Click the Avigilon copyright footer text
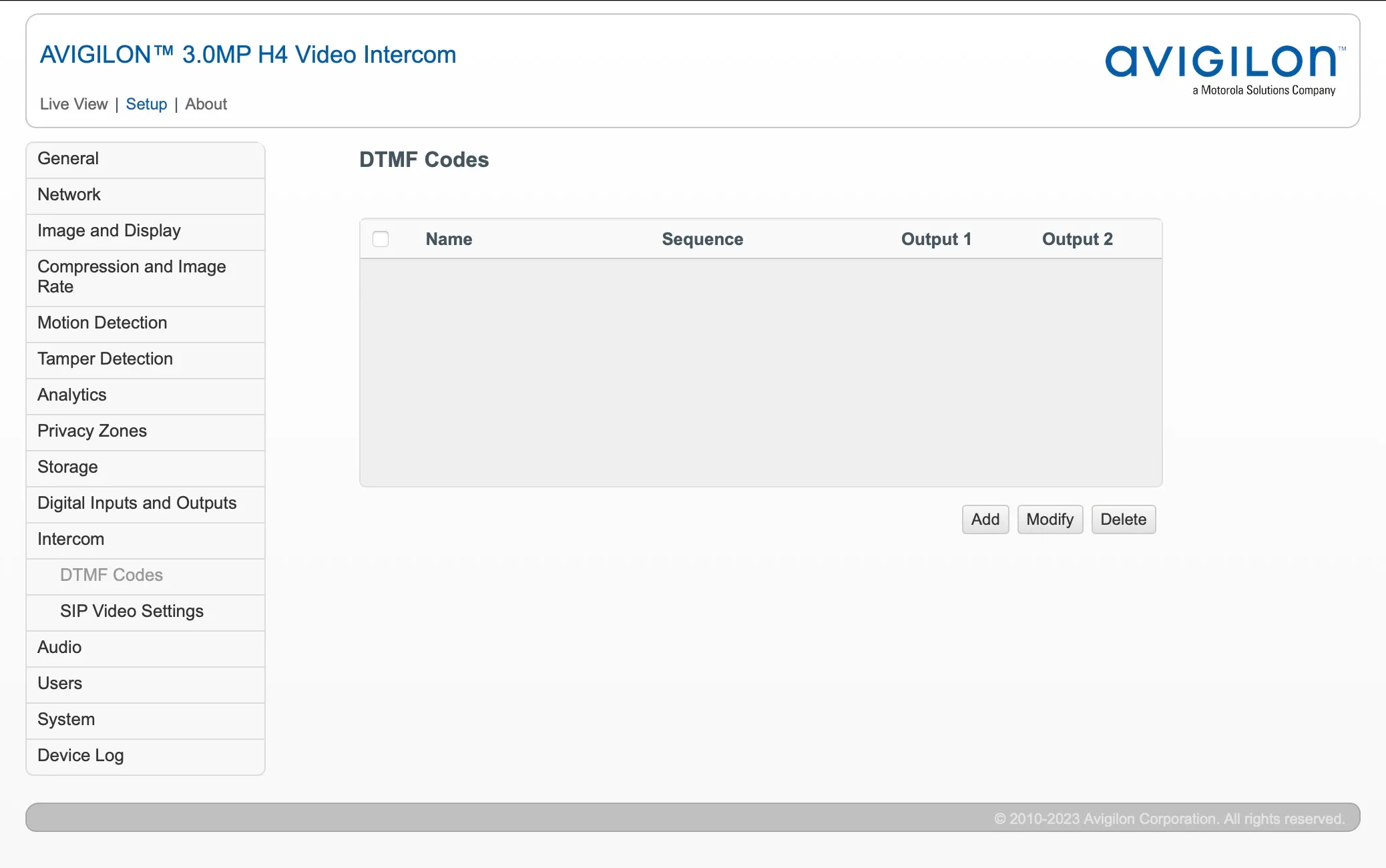This screenshot has height=868, width=1386. [1169, 819]
